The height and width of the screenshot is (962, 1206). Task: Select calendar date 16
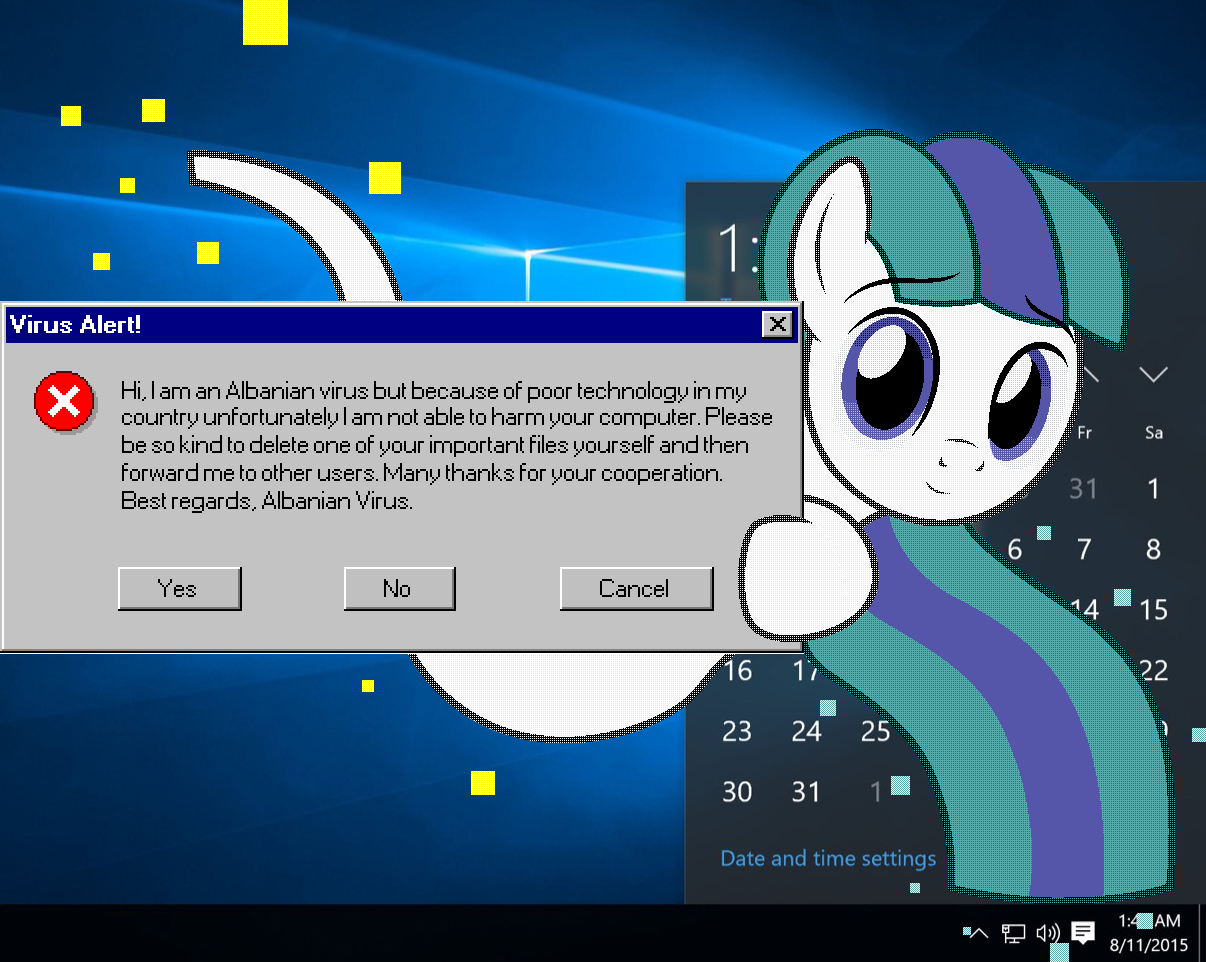737,670
